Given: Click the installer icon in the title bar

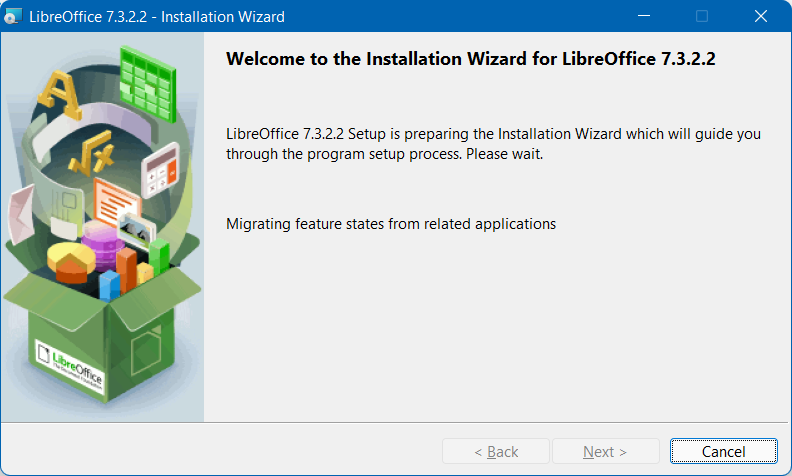Looking at the screenshot, I should [x=13, y=17].
